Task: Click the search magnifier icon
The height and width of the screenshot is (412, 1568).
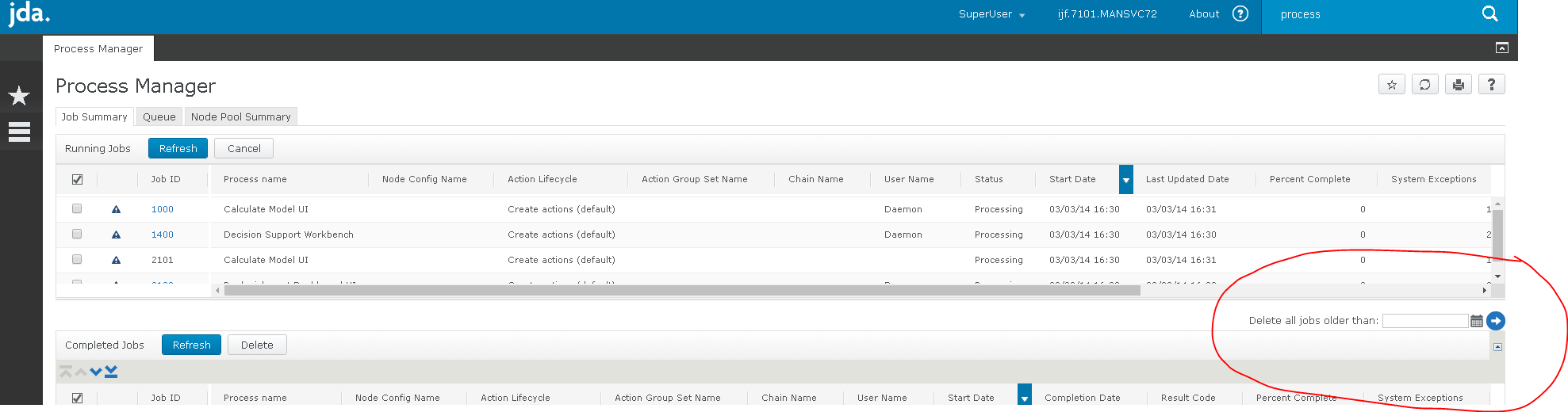Action: click(x=1490, y=14)
